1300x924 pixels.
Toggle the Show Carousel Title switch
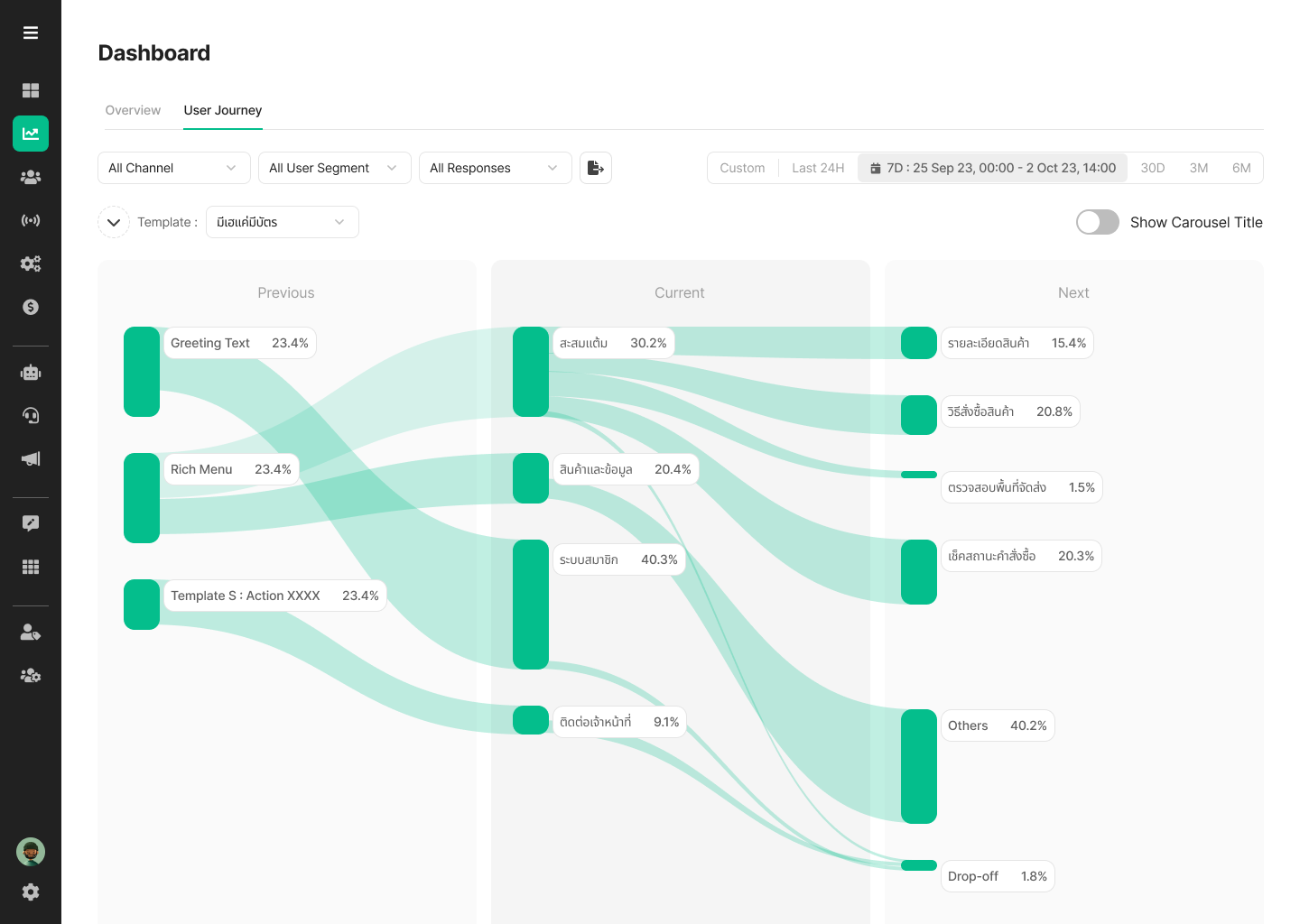[1097, 222]
